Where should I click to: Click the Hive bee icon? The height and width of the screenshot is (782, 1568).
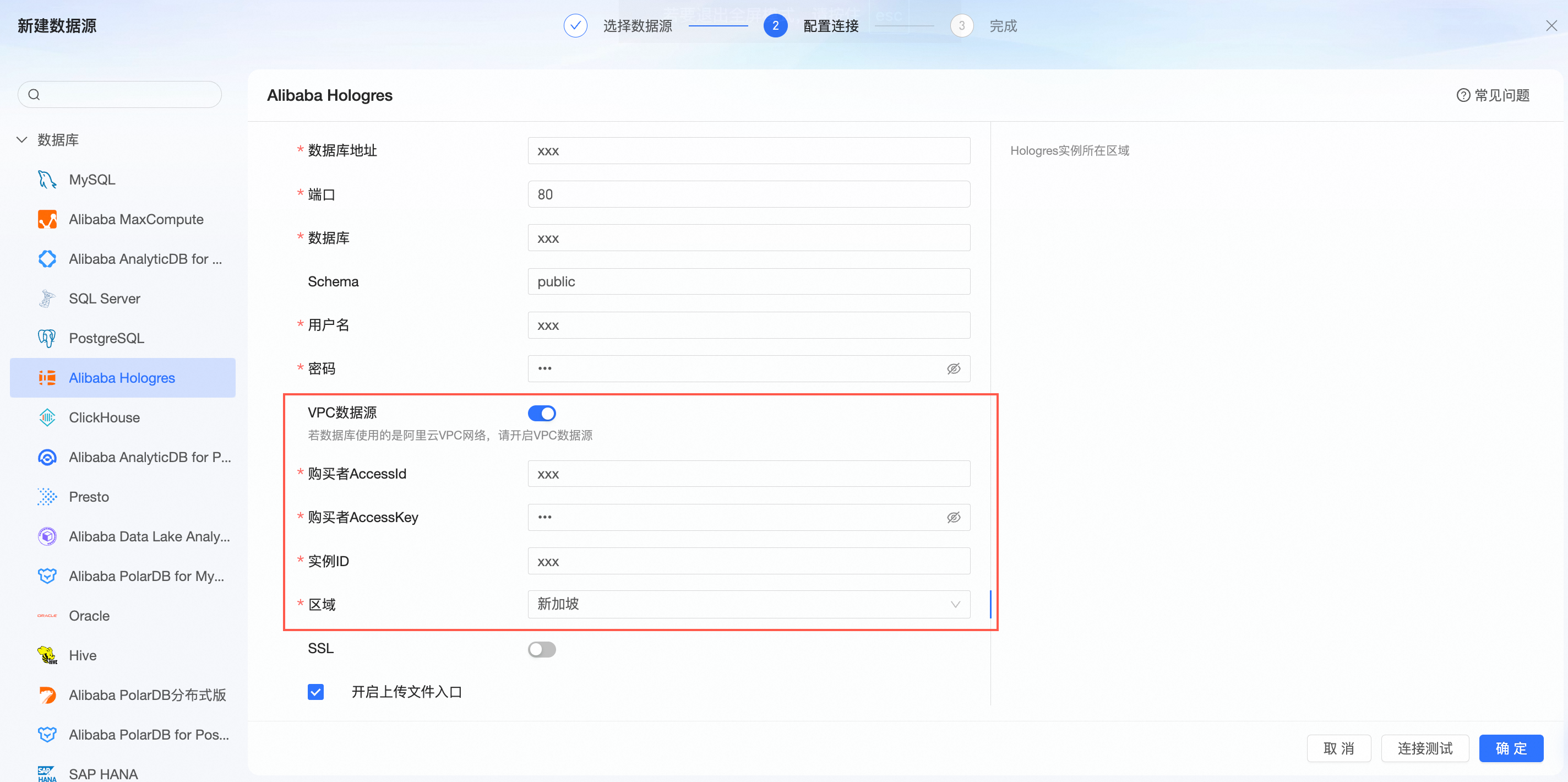coord(47,655)
